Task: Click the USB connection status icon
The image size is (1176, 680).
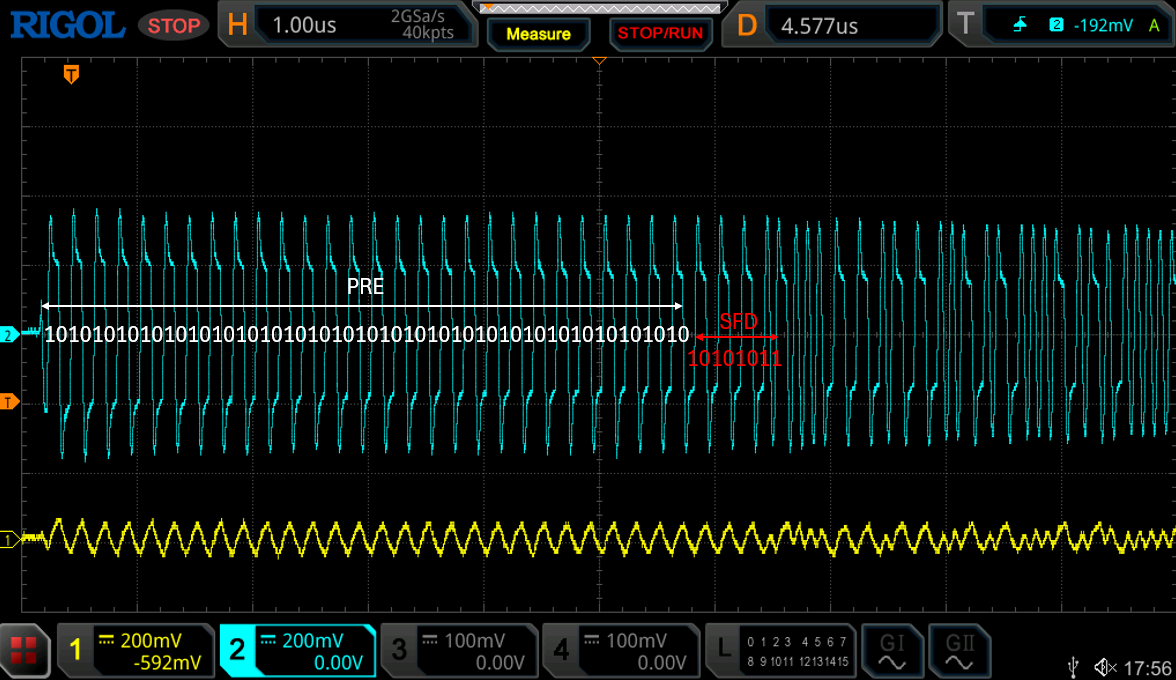Action: point(1074,666)
